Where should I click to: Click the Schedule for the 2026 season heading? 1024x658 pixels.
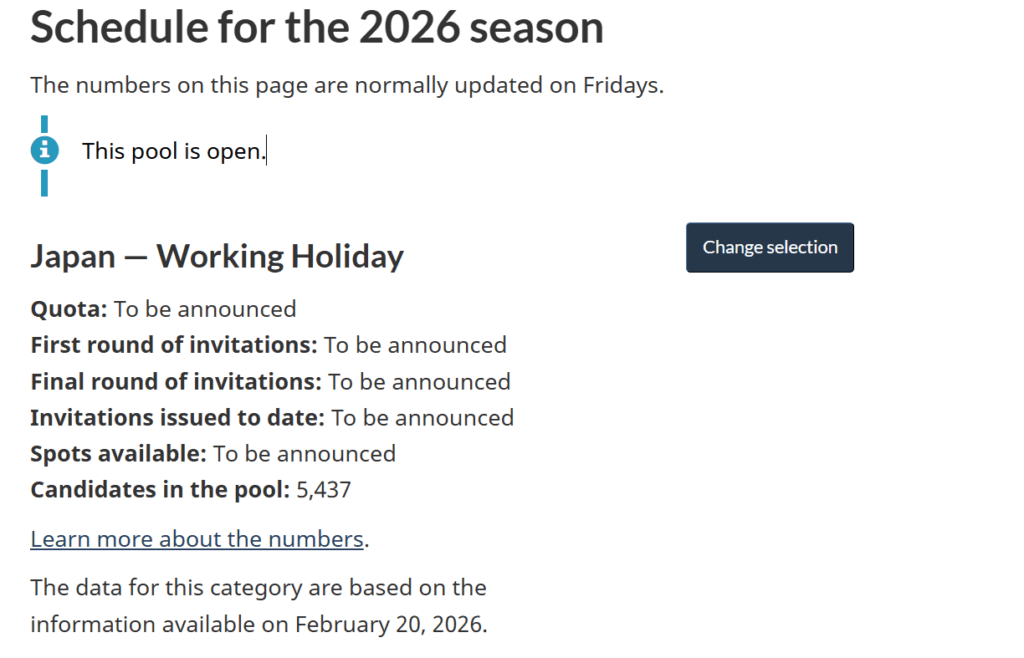317,27
